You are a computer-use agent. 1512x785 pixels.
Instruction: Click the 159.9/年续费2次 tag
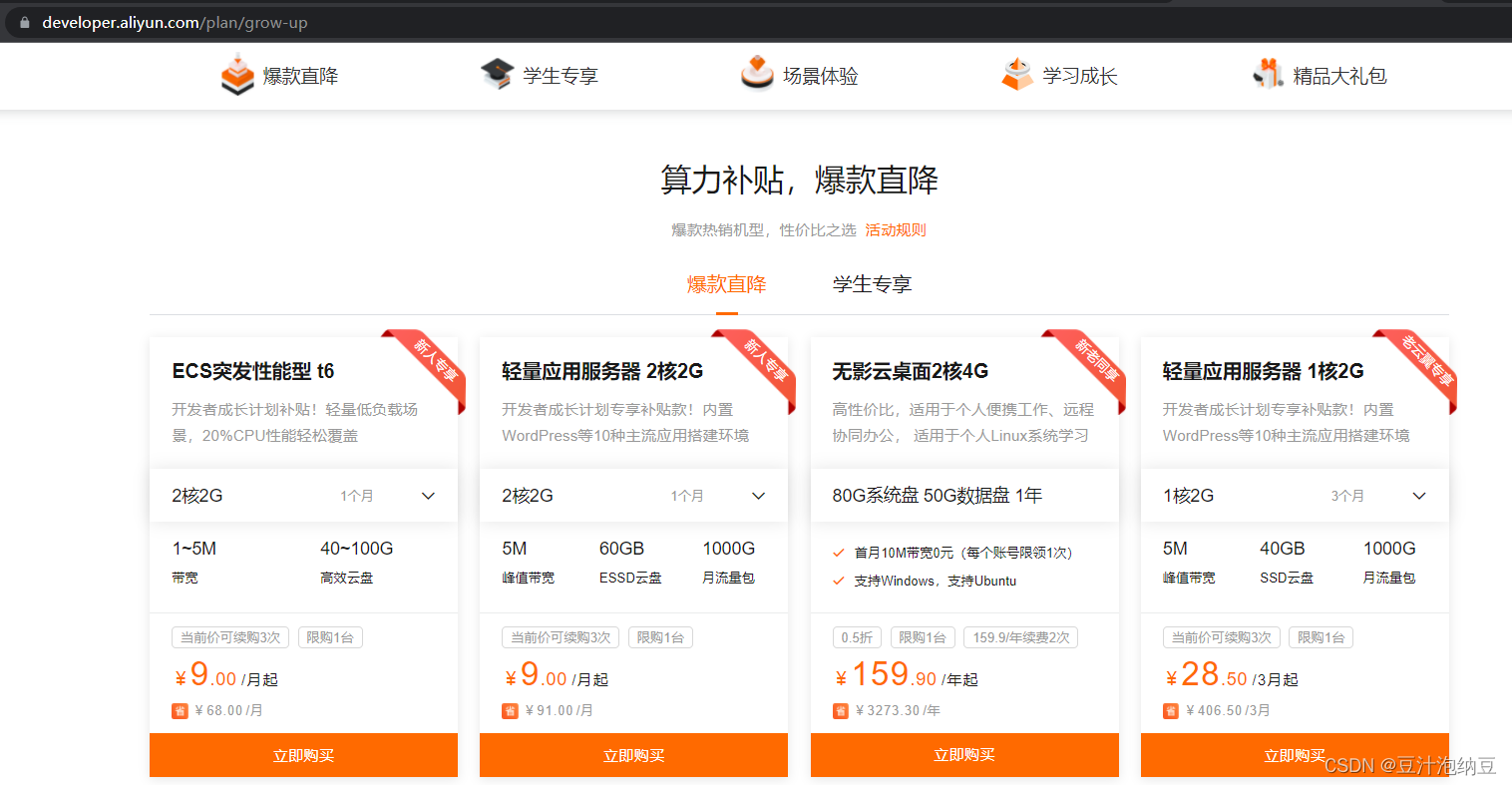click(1020, 637)
